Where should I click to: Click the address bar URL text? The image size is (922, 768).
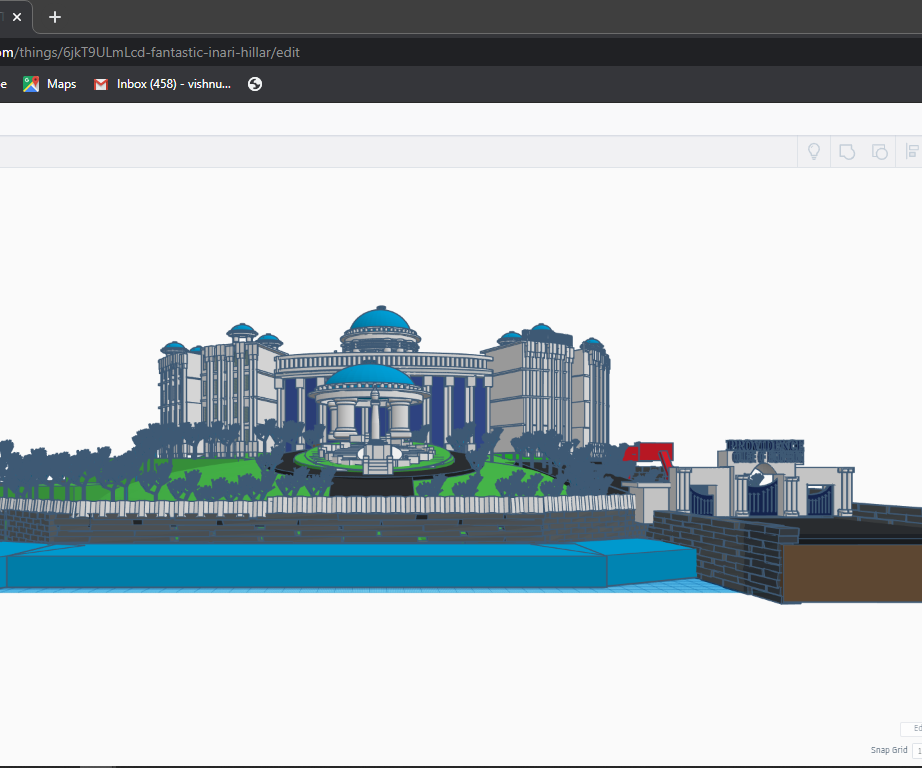(x=150, y=52)
